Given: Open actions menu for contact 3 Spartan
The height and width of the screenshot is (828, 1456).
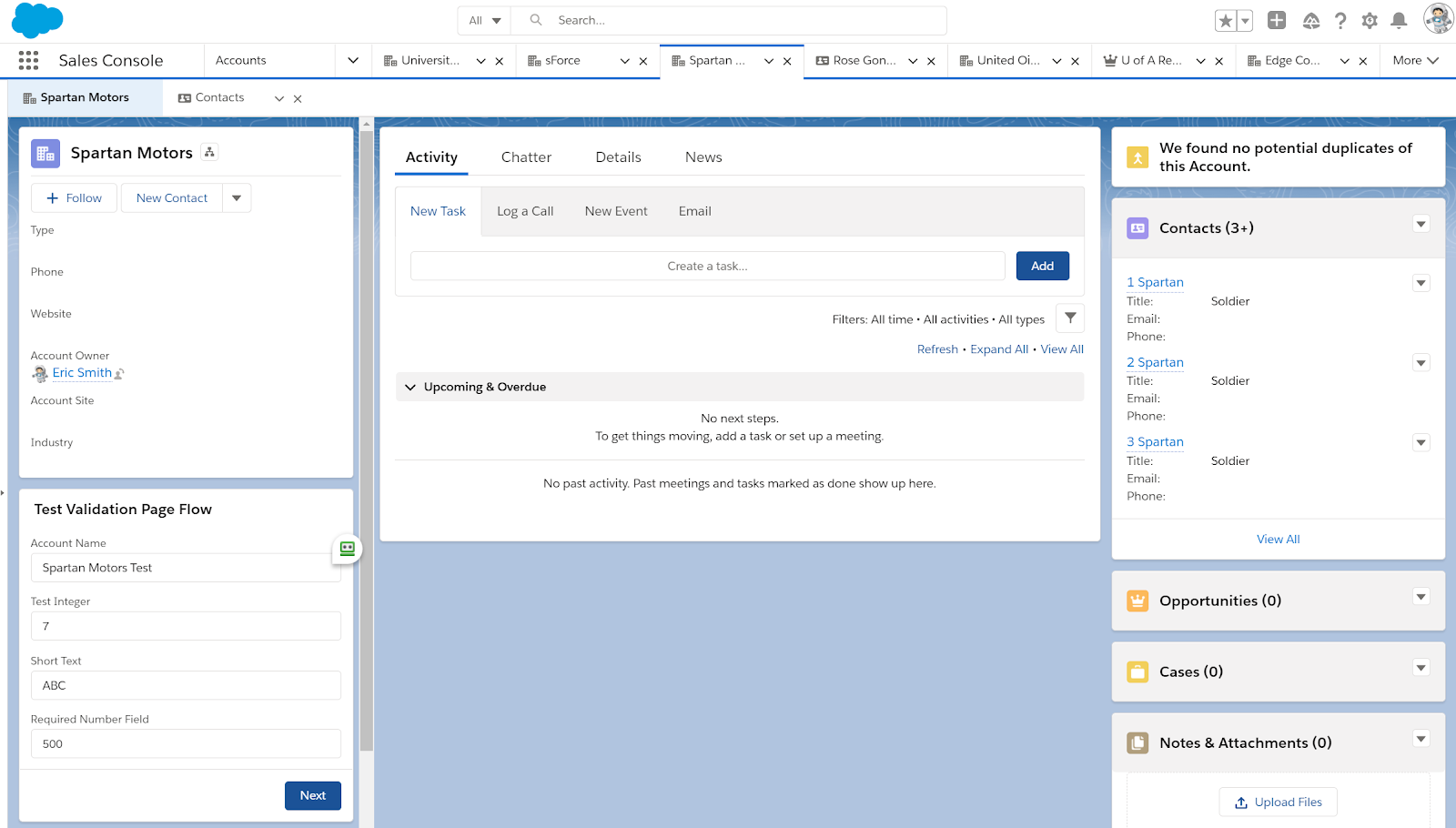Looking at the screenshot, I should tap(1421, 443).
